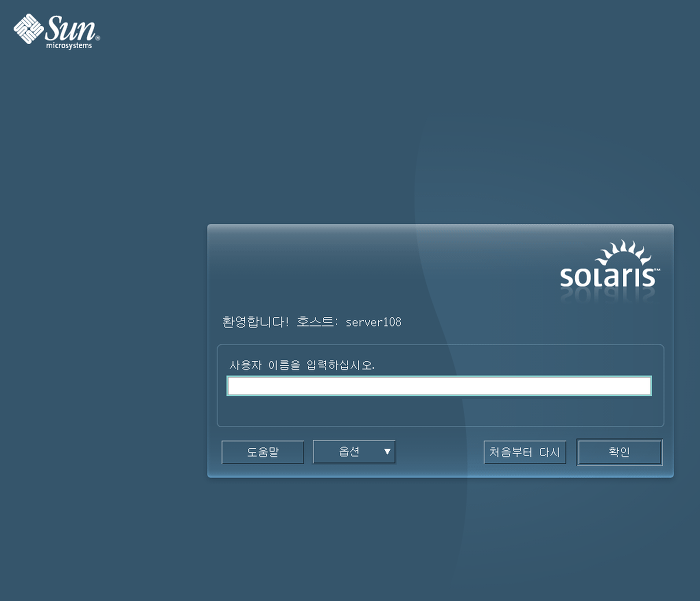This screenshot has width=700, height=601.
Task: Click the 처음부터 다시 start over button
Action: click(x=525, y=452)
